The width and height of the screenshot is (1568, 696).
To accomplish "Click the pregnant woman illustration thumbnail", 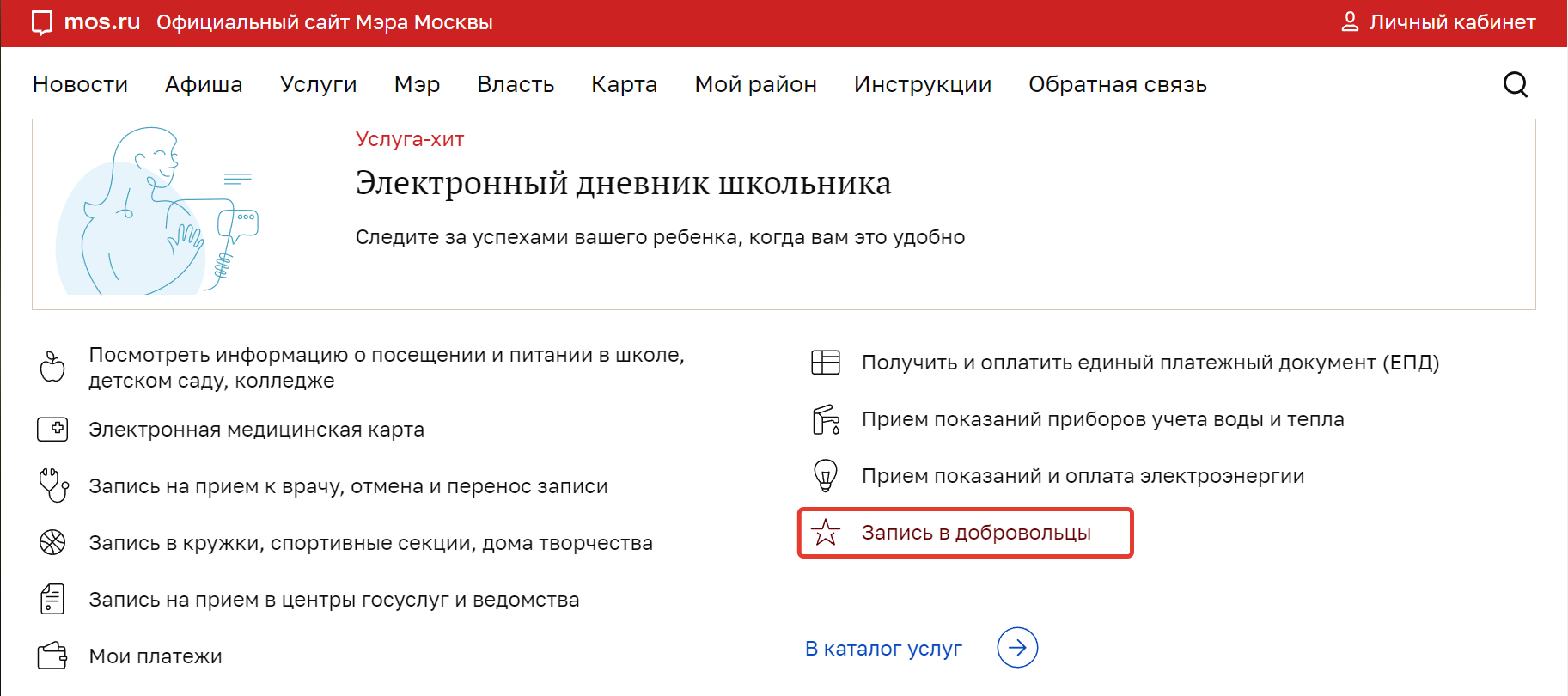I will click(x=157, y=211).
